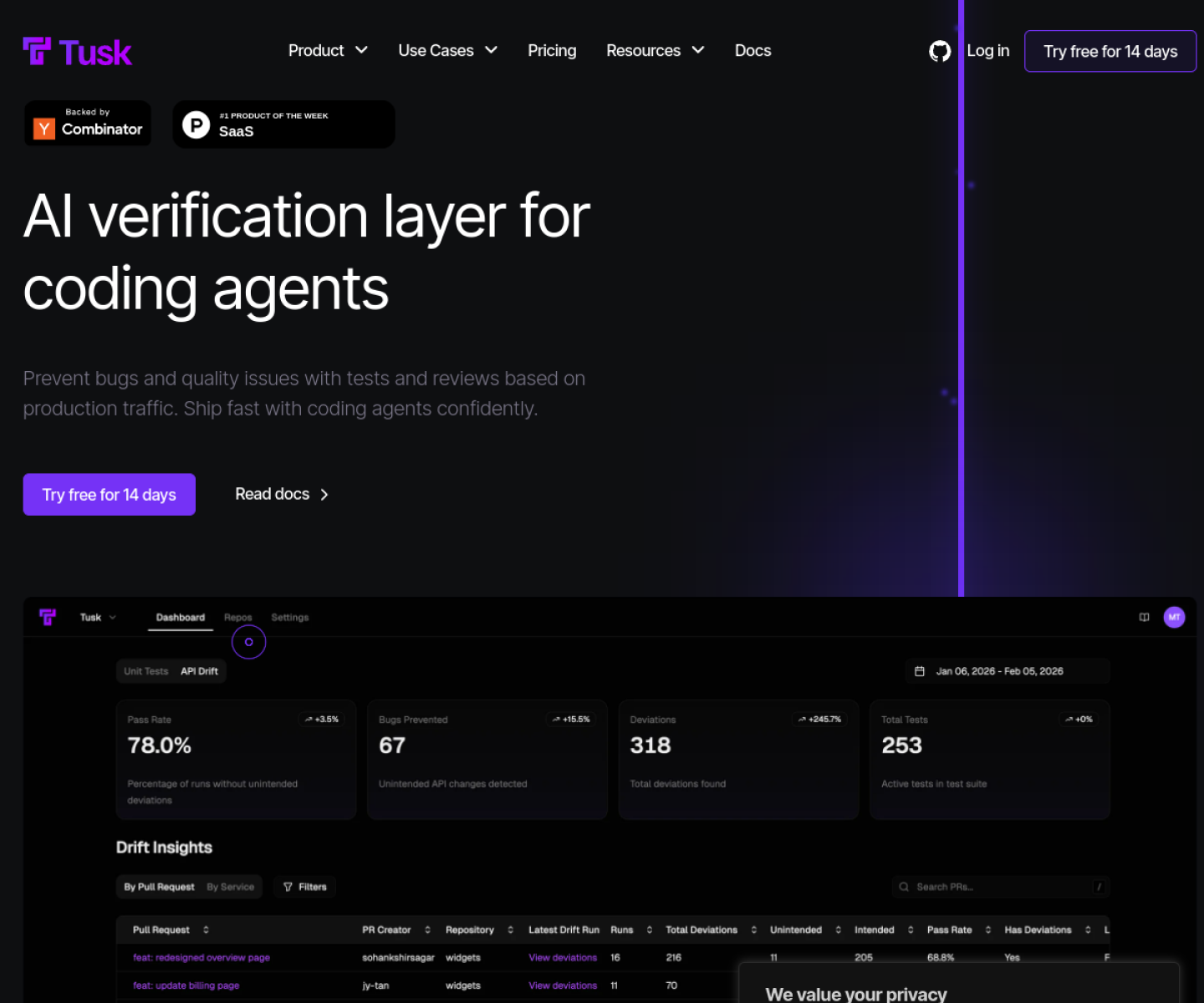
Task: Click the 'sohankshirsagar' PR creator cell
Action: tap(398, 958)
